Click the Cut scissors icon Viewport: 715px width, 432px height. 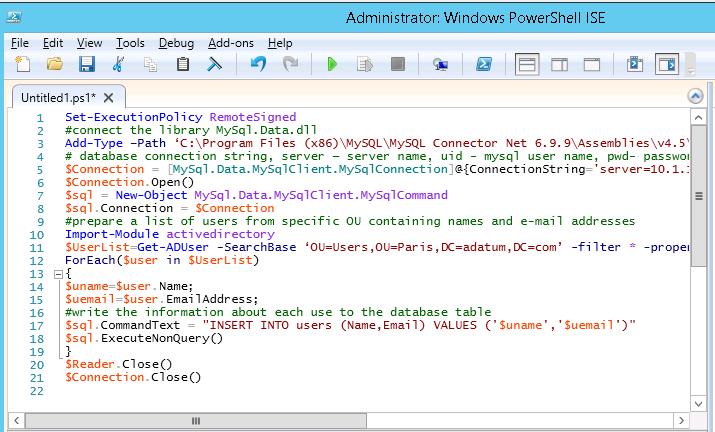118,65
